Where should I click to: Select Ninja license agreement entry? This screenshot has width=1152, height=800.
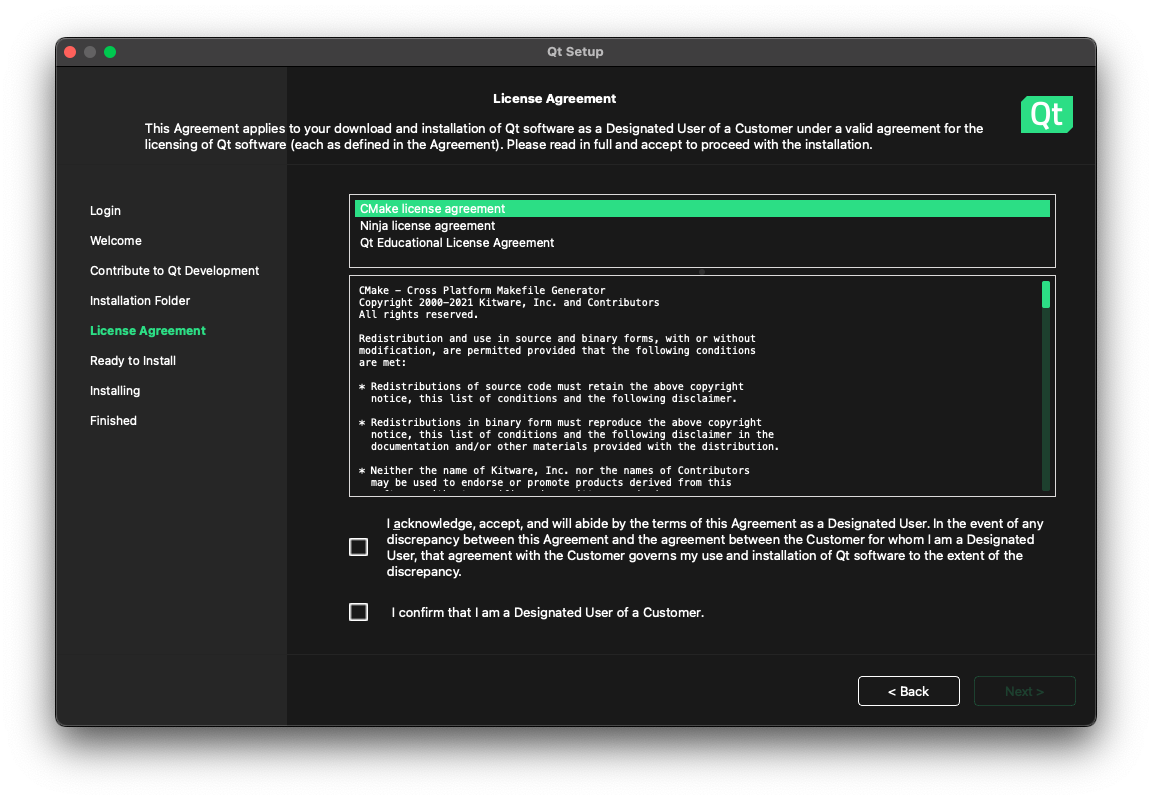point(427,226)
